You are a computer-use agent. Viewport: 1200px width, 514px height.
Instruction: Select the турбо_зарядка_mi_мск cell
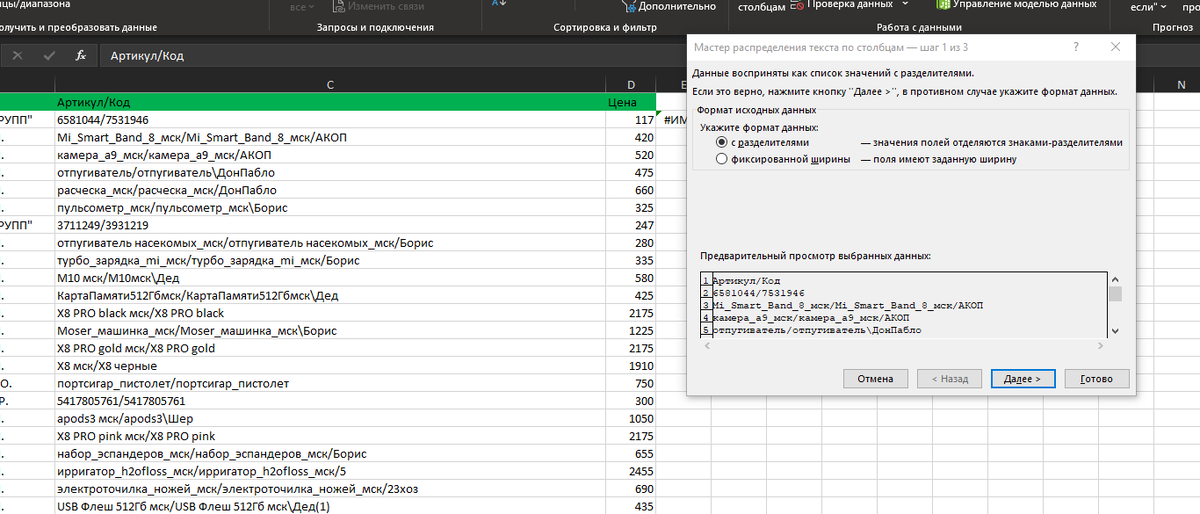[330, 260]
